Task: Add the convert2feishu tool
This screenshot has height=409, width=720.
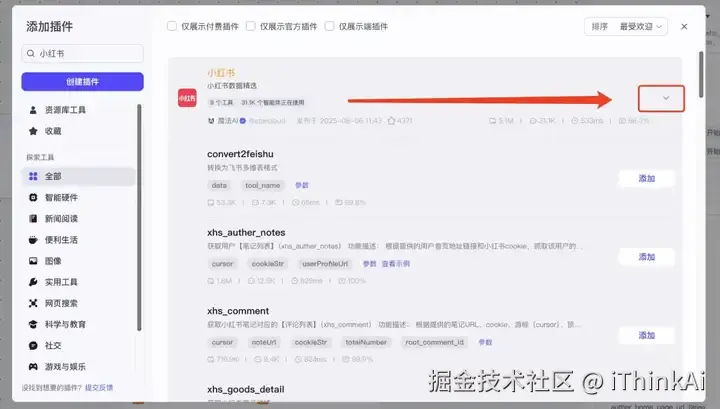Action: coord(647,179)
